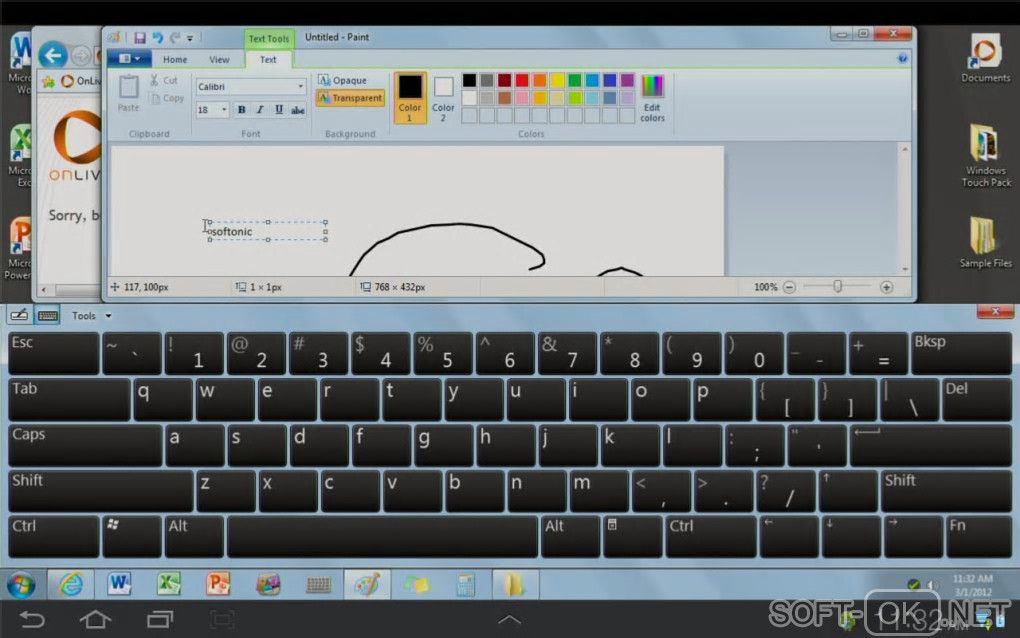This screenshot has height=638, width=1020.
Task: Click inside the softonic text box
Action: pos(267,231)
